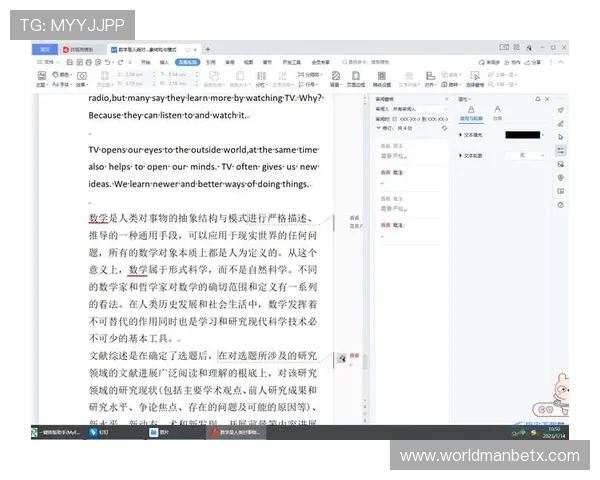The image size is (600, 480).
Task: Select the Page Layout (页面布局) ribbon tab
Action: [x=188, y=62]
